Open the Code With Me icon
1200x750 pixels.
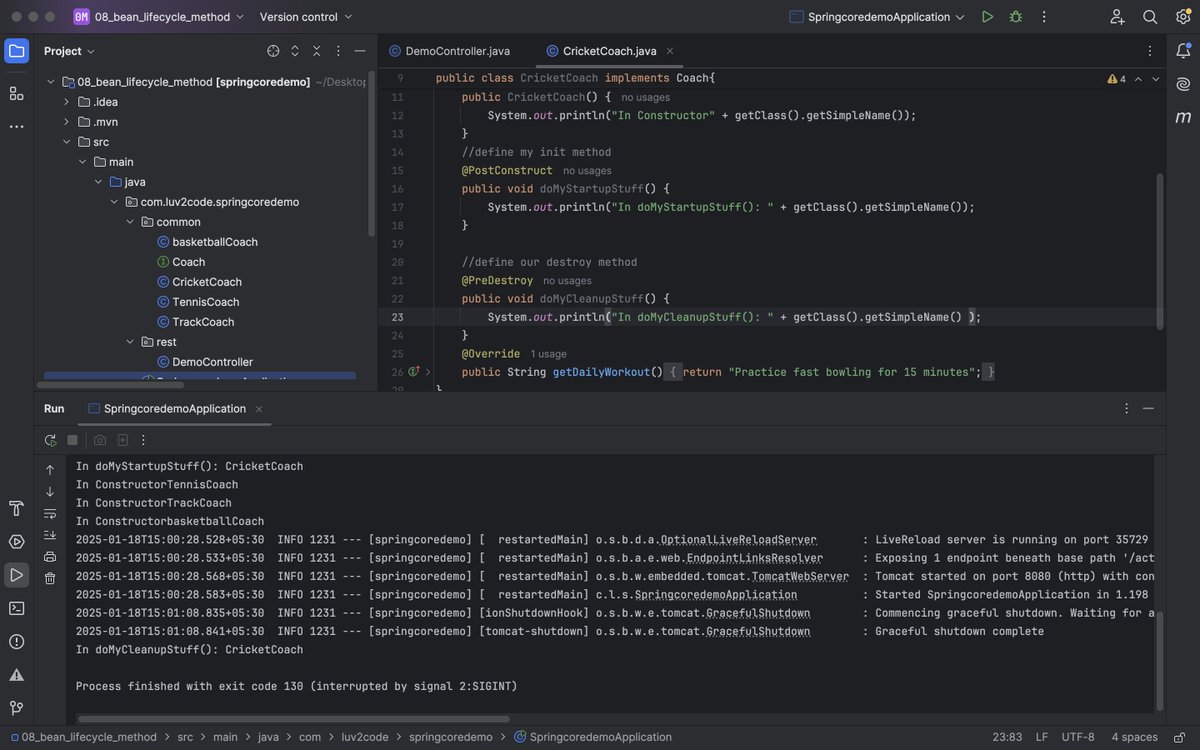(x=1118, y=17)
